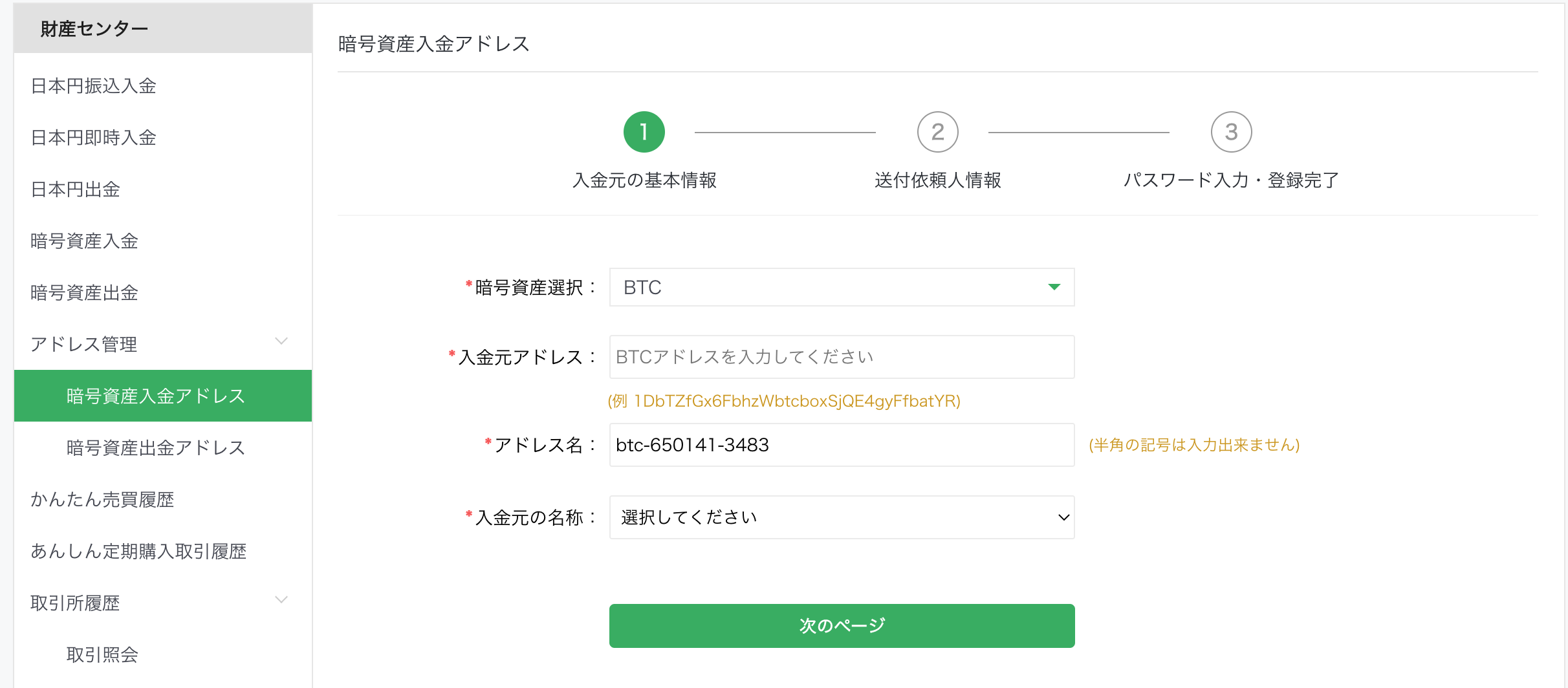Viewport: 1568px width, 688px height.
Task: Go to 暗号資産入金 page
Action: (x=85, y=241)
